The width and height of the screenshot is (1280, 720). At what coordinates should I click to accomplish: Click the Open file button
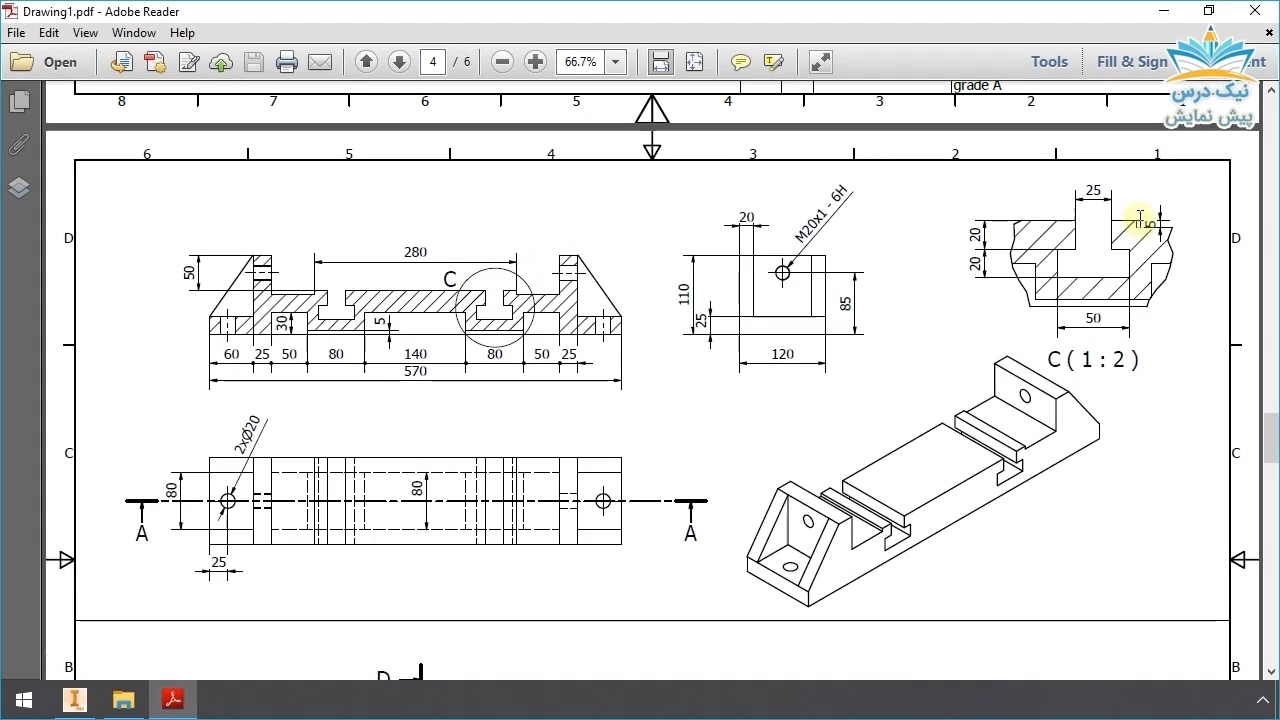tap(44, 62)
